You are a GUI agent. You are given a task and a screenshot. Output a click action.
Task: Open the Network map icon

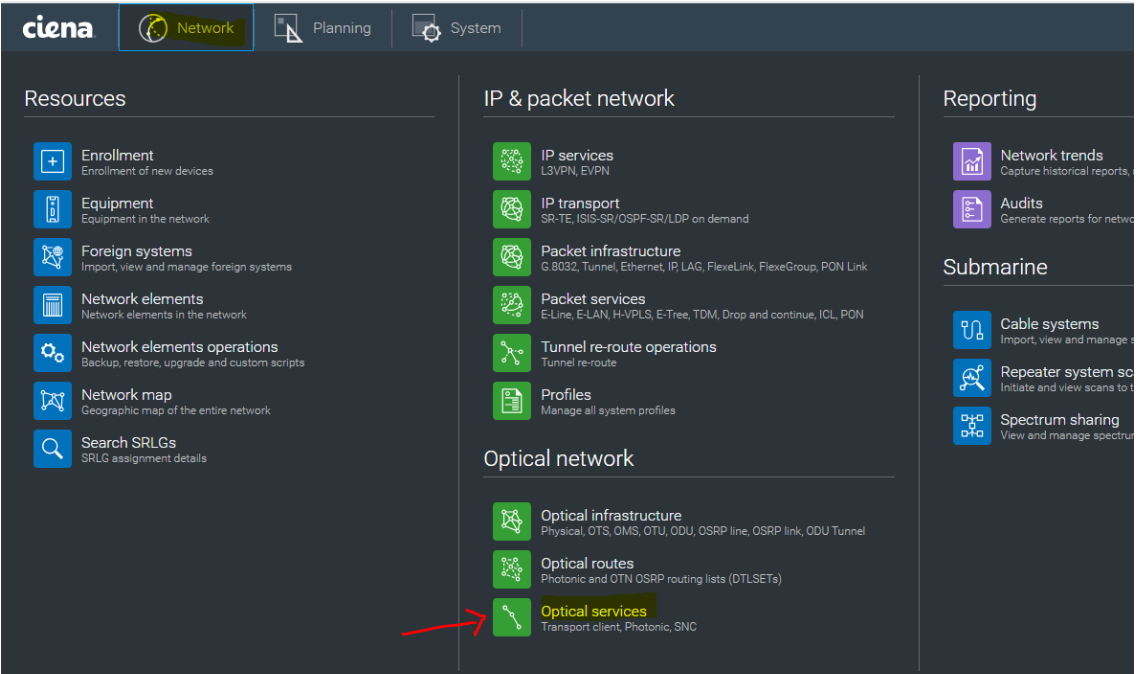[x=52, y=400]
